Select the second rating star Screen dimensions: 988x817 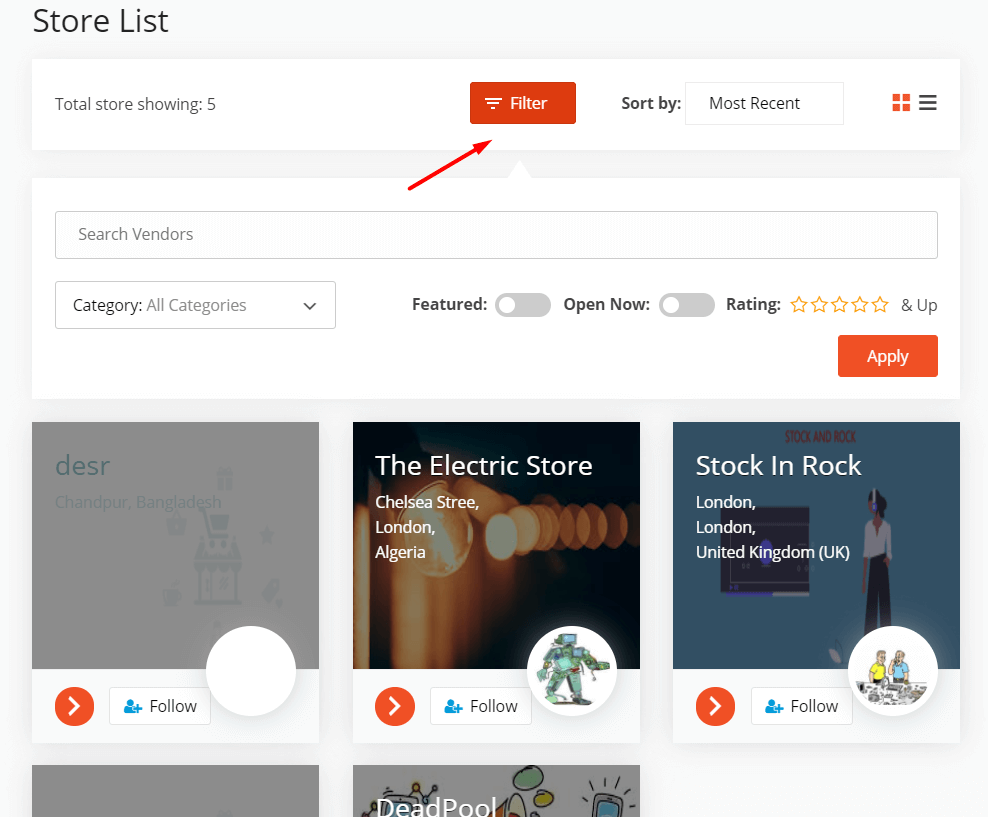(819, 305)
